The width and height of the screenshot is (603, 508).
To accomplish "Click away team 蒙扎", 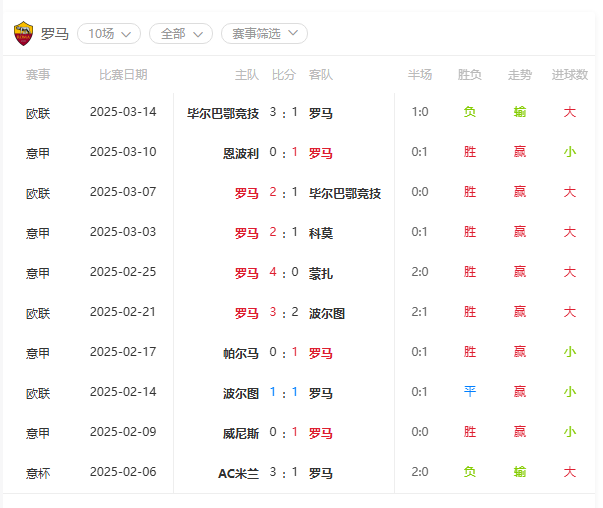I will pyautogui.click(x=321, y=273).
